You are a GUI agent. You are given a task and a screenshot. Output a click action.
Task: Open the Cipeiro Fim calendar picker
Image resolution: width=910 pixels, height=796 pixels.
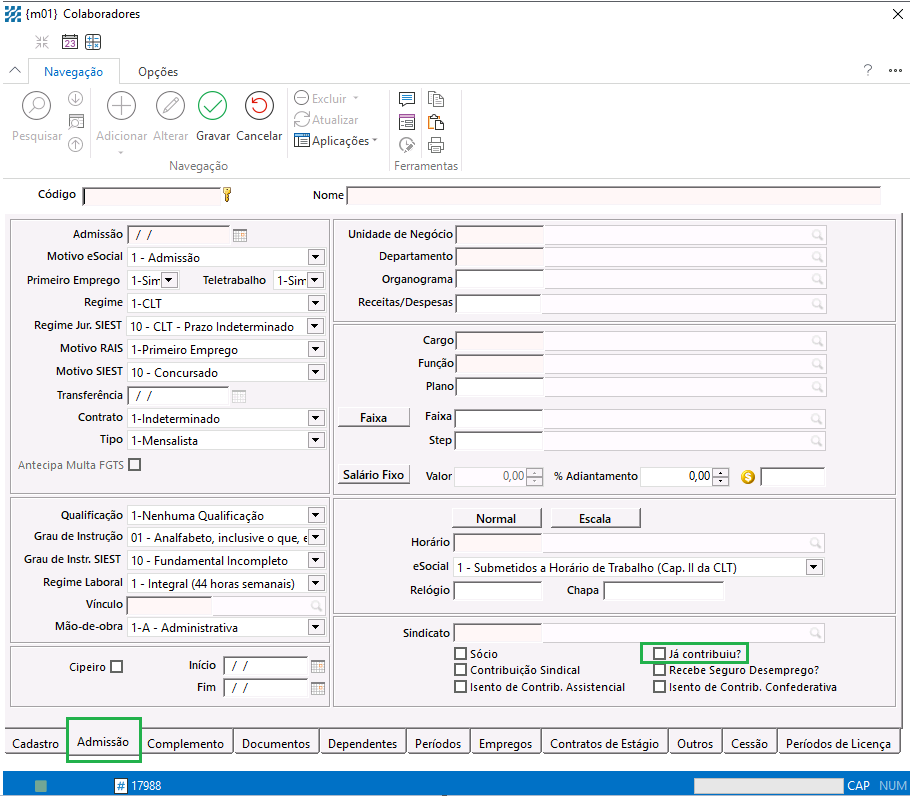317,689
